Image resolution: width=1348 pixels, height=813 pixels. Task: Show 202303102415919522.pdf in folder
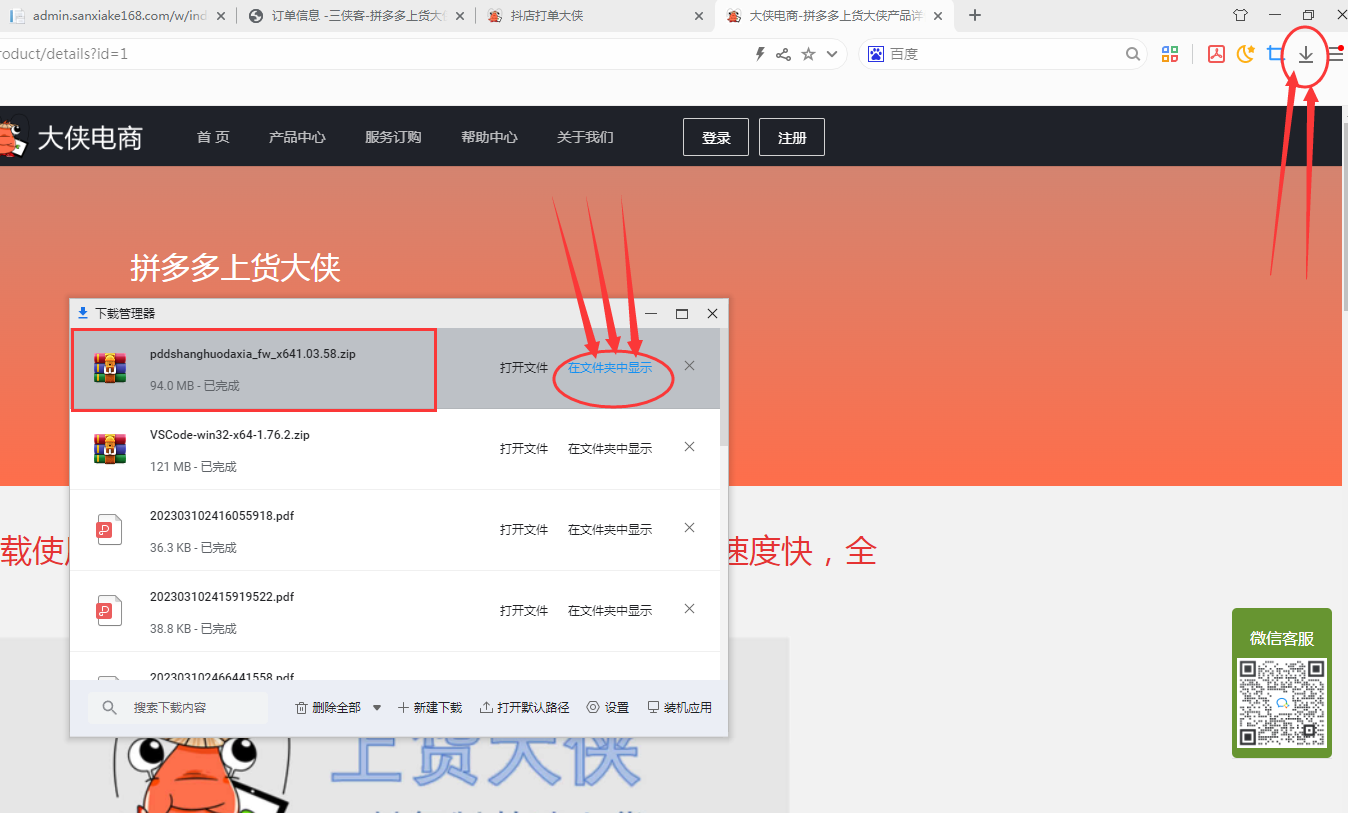pos(610,611)
